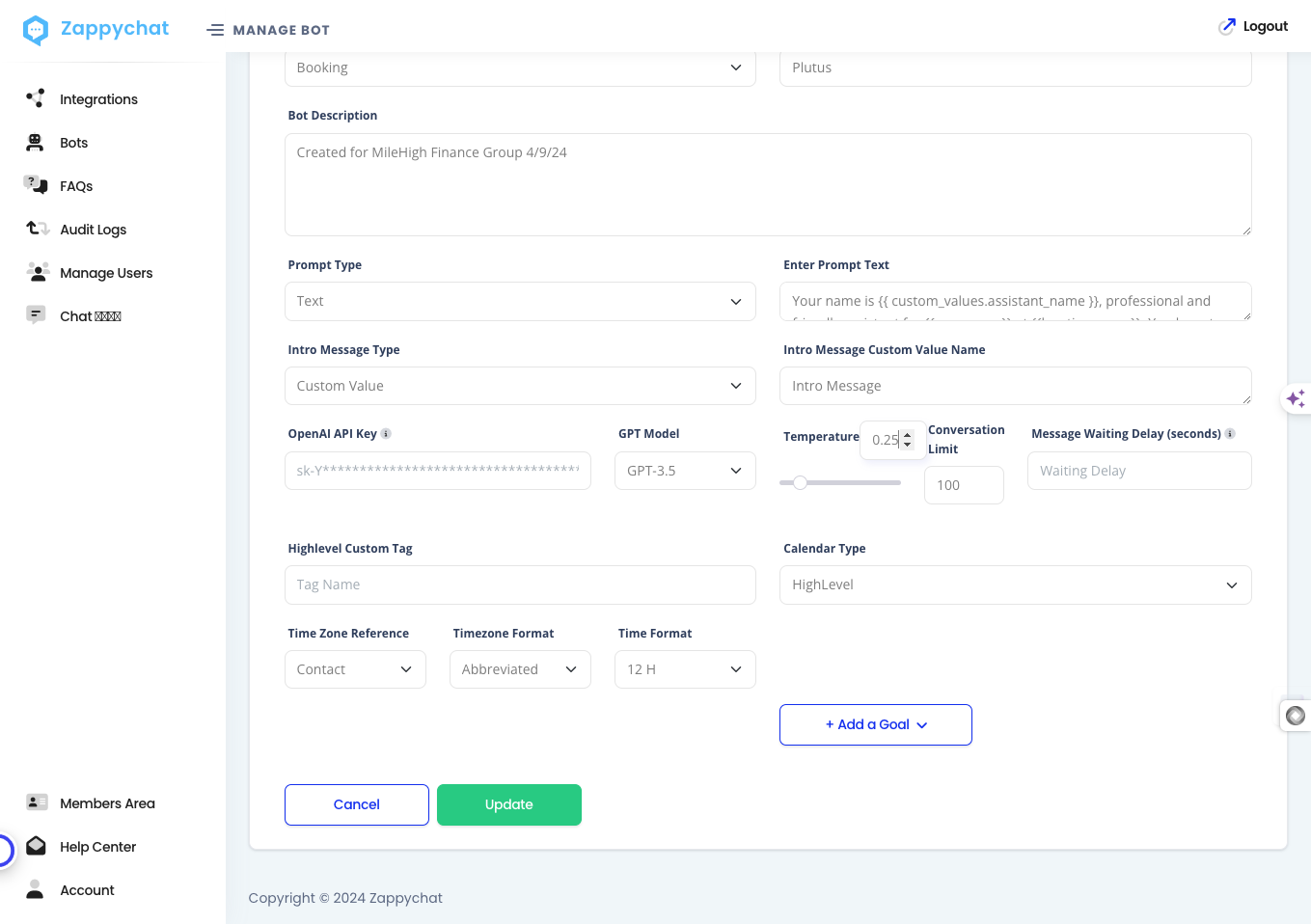
Task: Open Manage Users via the people icon
Action: click(x=38, y=272)
